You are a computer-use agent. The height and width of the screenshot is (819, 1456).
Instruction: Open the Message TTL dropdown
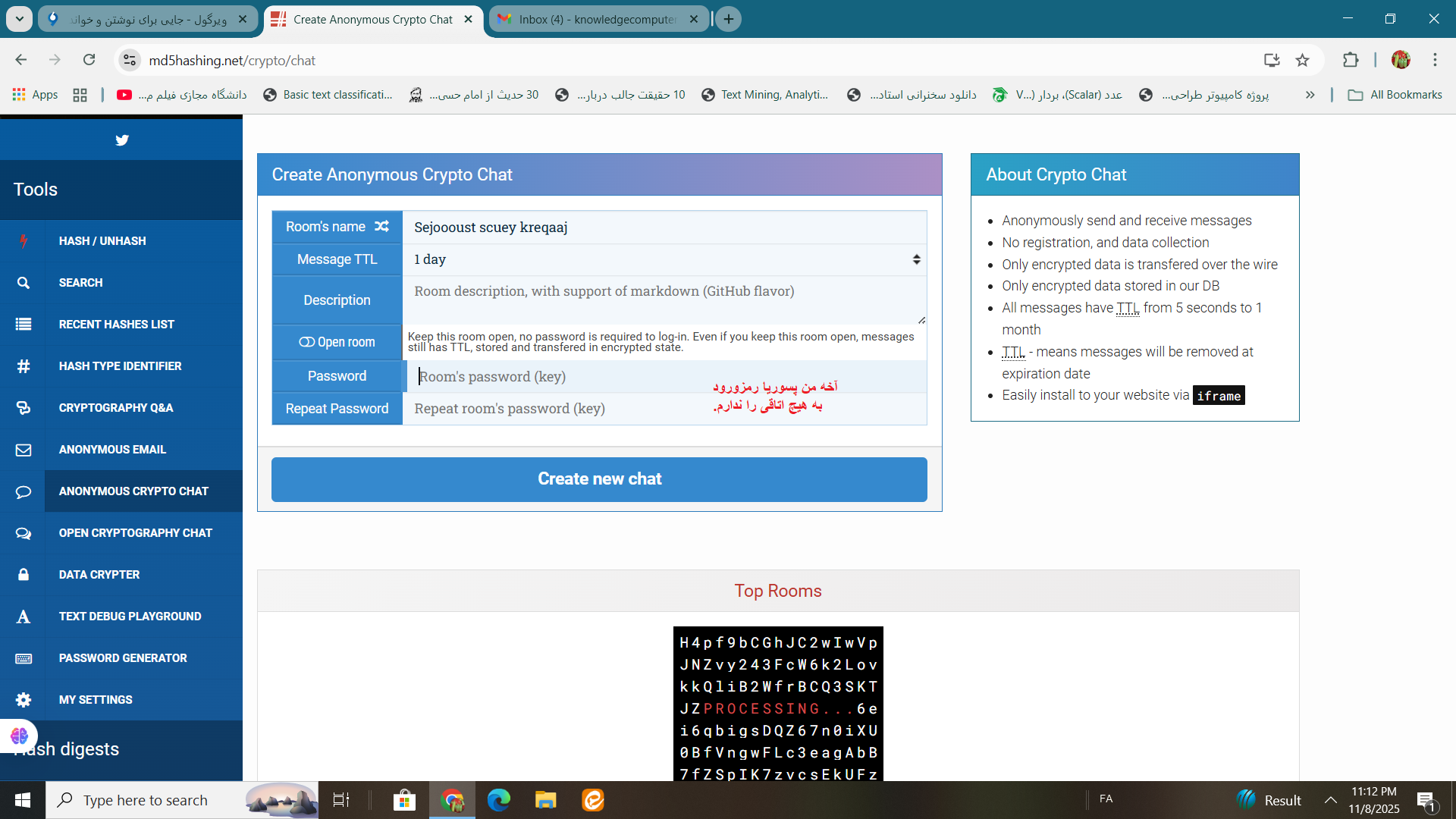tap(664, 259)
